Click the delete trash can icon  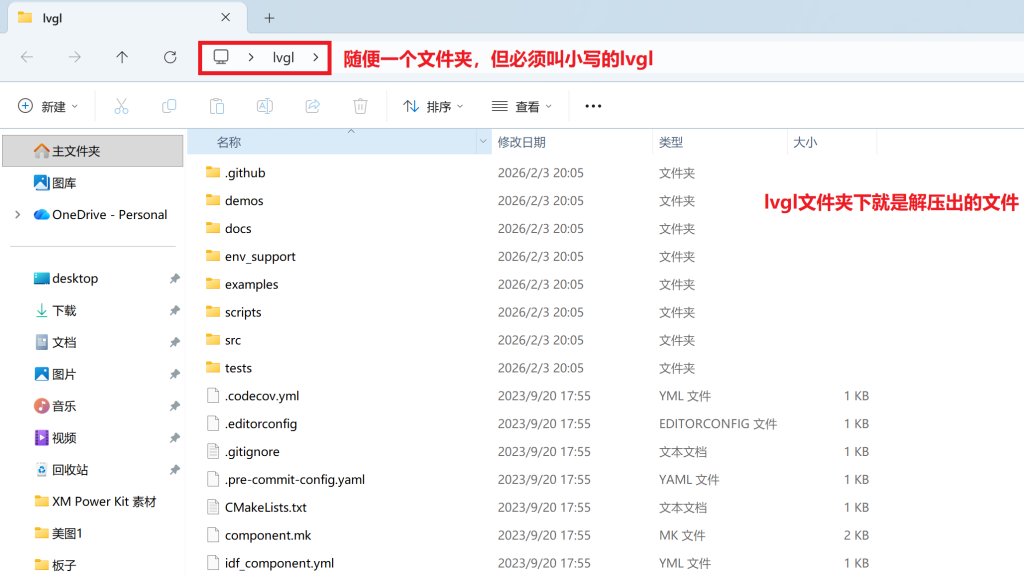[361, 106]
